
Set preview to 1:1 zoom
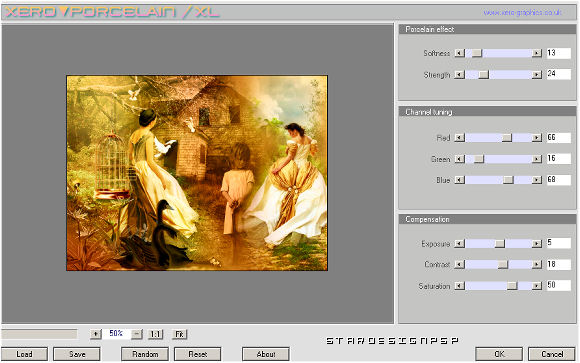point(155,334)
